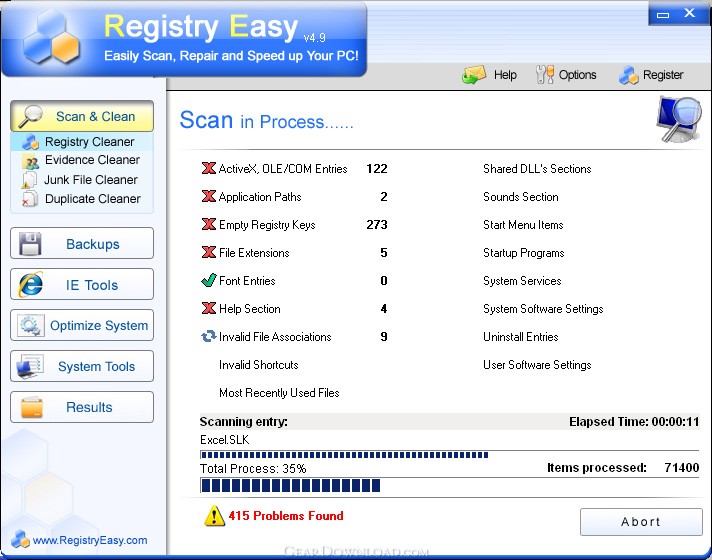
Task: Click the count 273 for Empty Registry Keys
Action: pos(377,224)
